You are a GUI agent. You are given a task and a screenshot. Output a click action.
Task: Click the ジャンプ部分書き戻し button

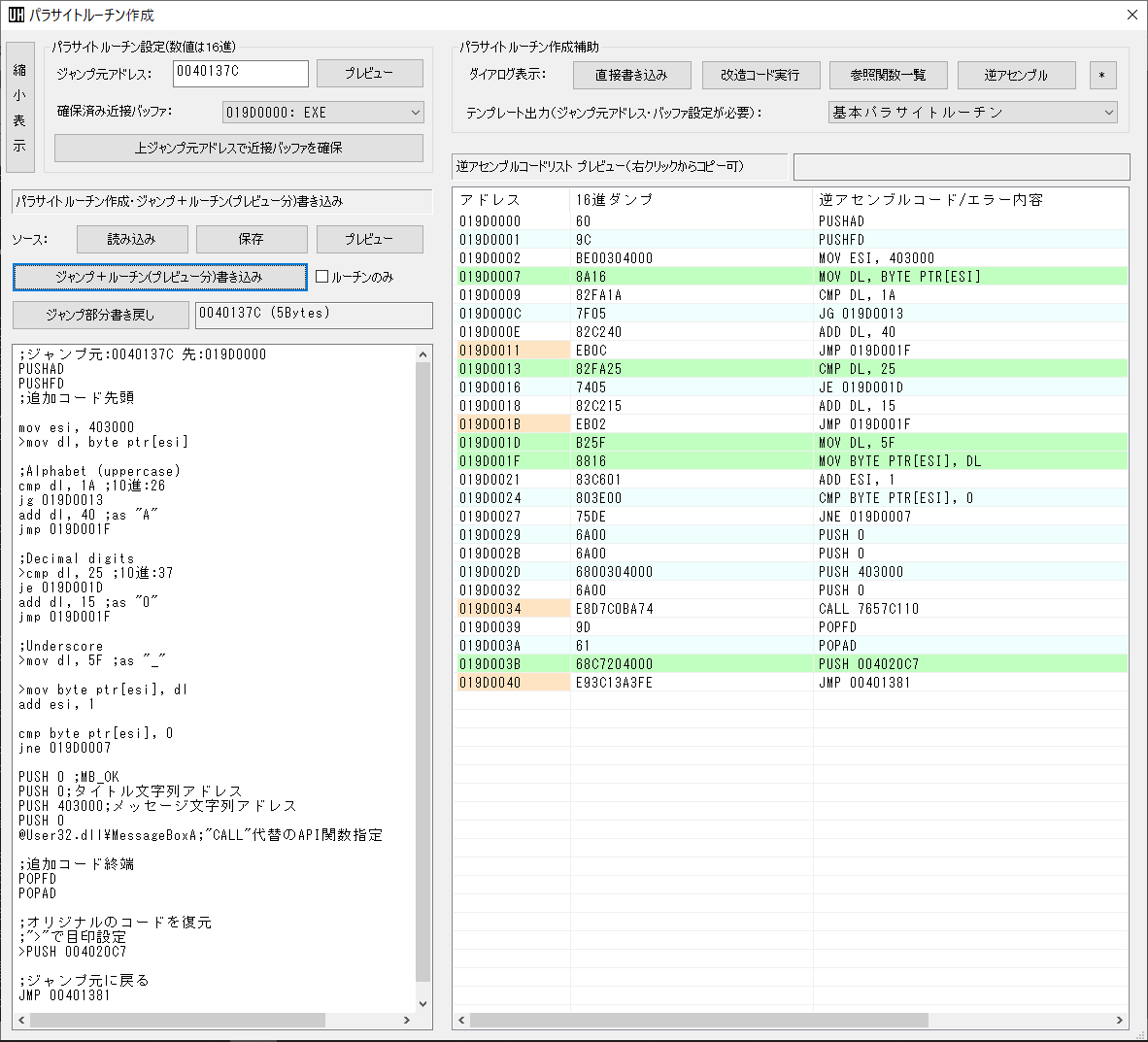[100, 315]
